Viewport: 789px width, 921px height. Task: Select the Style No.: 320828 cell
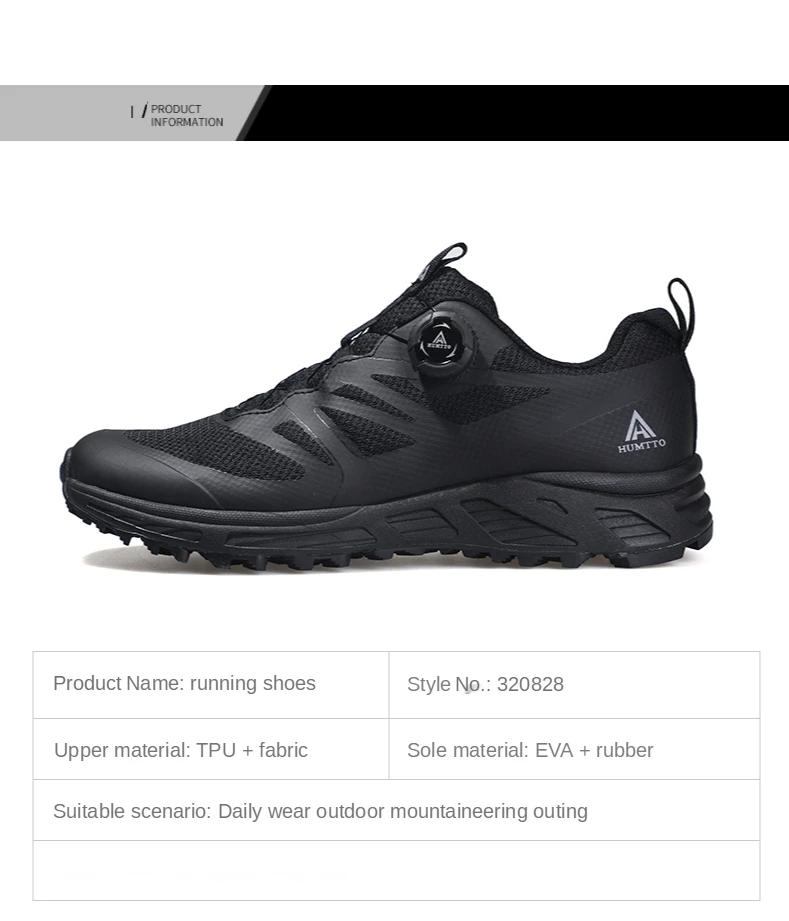(574, 685)
